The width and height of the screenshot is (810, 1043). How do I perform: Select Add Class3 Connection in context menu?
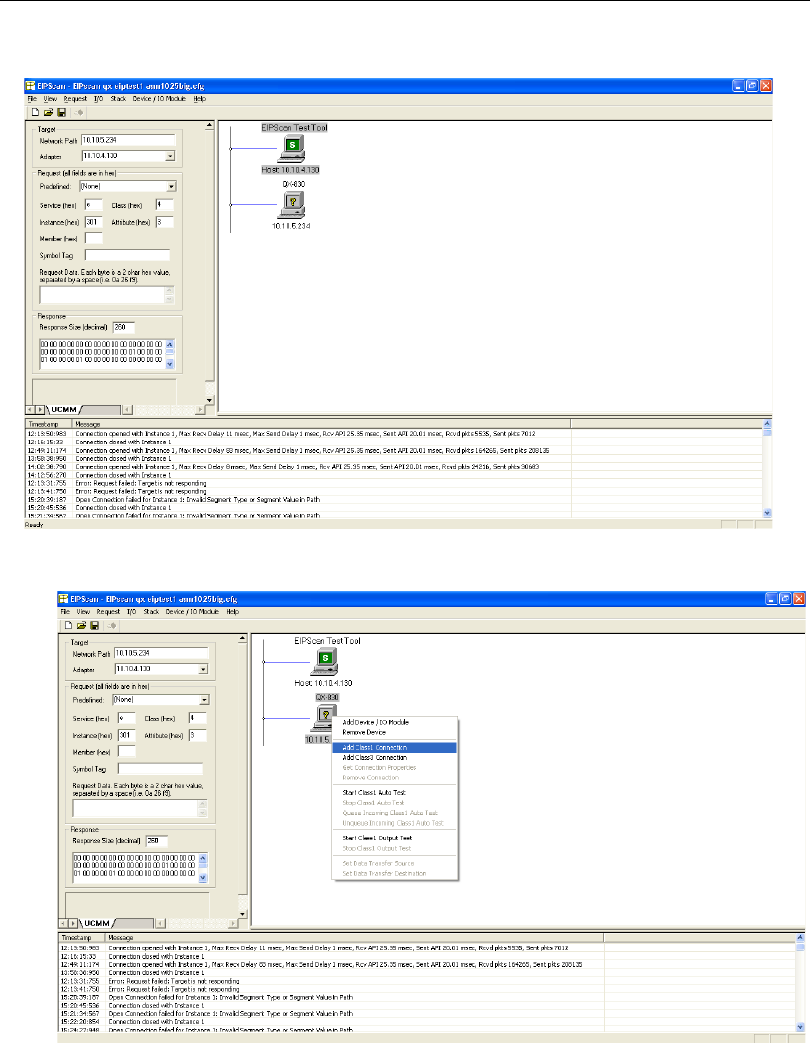[x=375, y=758]
